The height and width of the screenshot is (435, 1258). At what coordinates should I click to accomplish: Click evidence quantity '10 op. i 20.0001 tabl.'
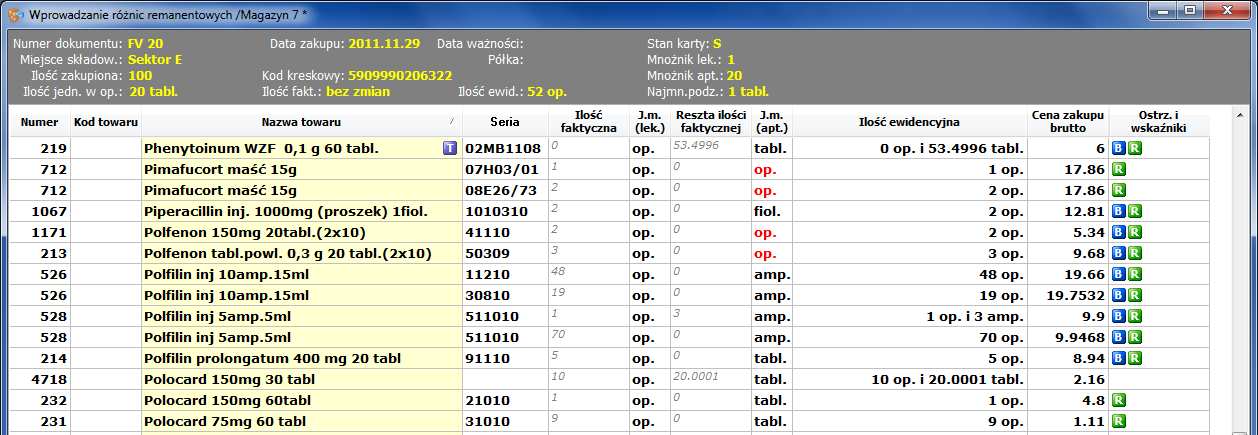[909, 379]
